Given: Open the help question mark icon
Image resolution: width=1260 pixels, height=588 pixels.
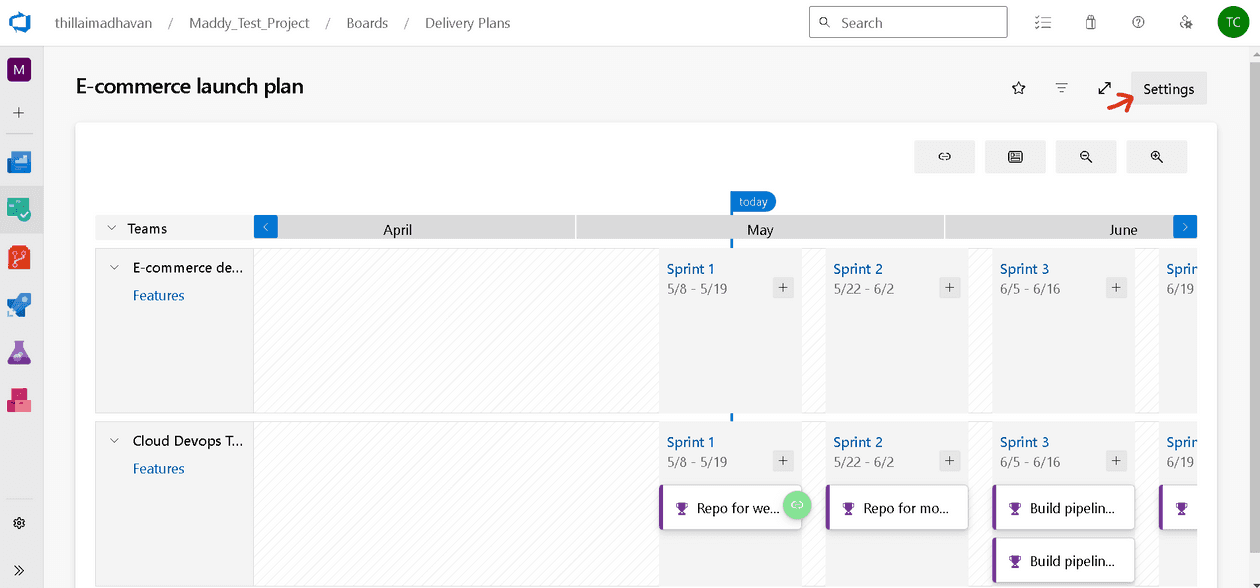Looking at the screenshot, I should (x=1138, y=22).
